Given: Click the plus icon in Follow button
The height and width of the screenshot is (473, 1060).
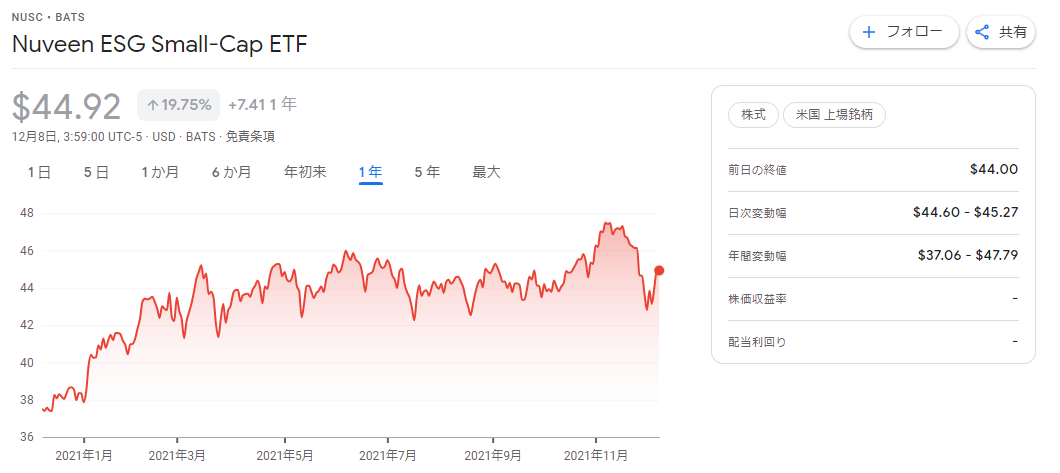Looking at the screenshot, I should (869, 32).
